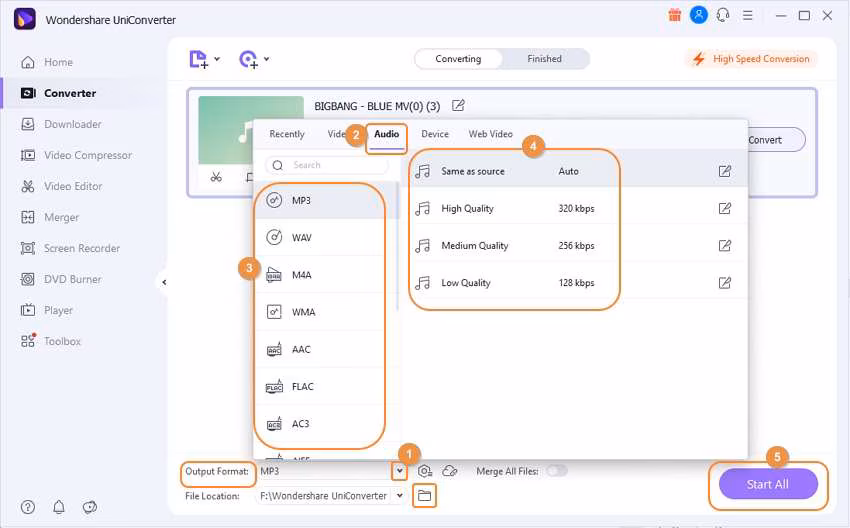Open the help question mark icon

point(28,507)
